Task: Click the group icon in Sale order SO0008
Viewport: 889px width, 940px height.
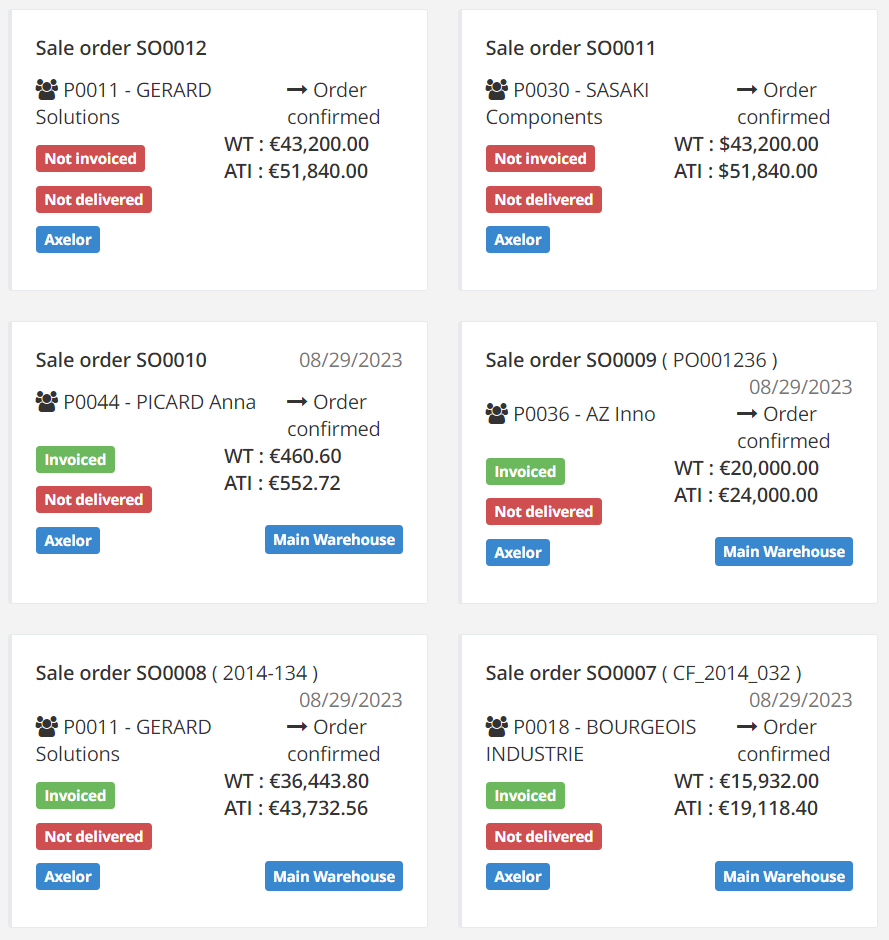Action: point(47,727)
